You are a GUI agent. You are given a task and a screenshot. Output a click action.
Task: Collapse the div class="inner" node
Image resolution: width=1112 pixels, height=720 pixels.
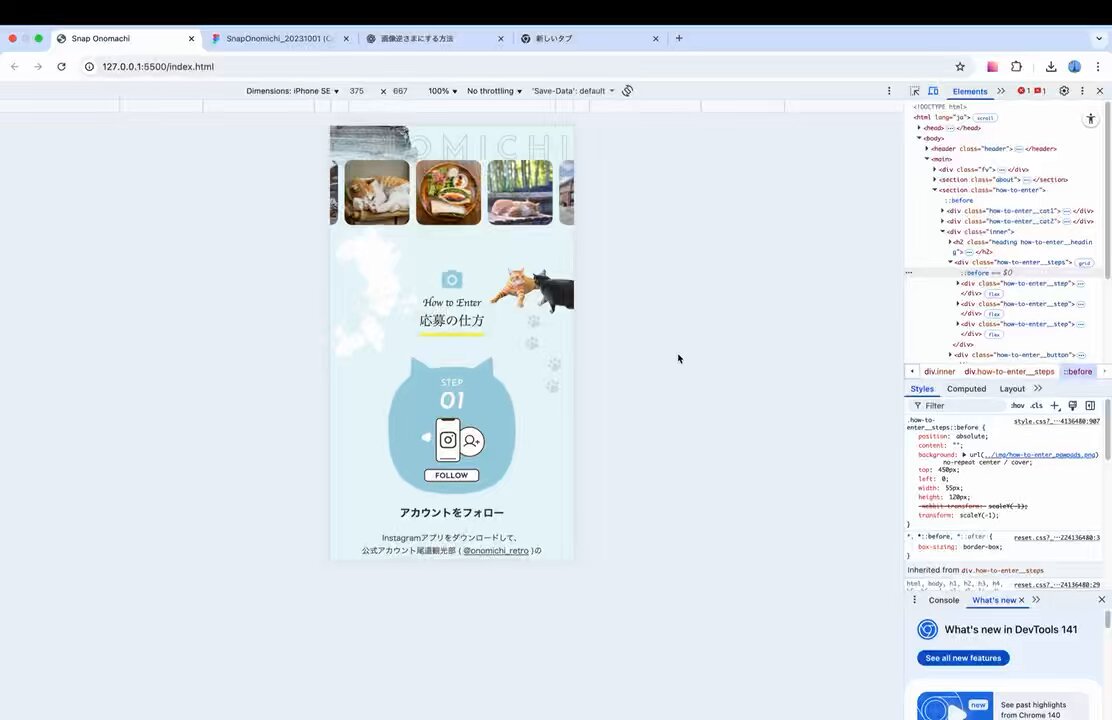coord(943,231)
